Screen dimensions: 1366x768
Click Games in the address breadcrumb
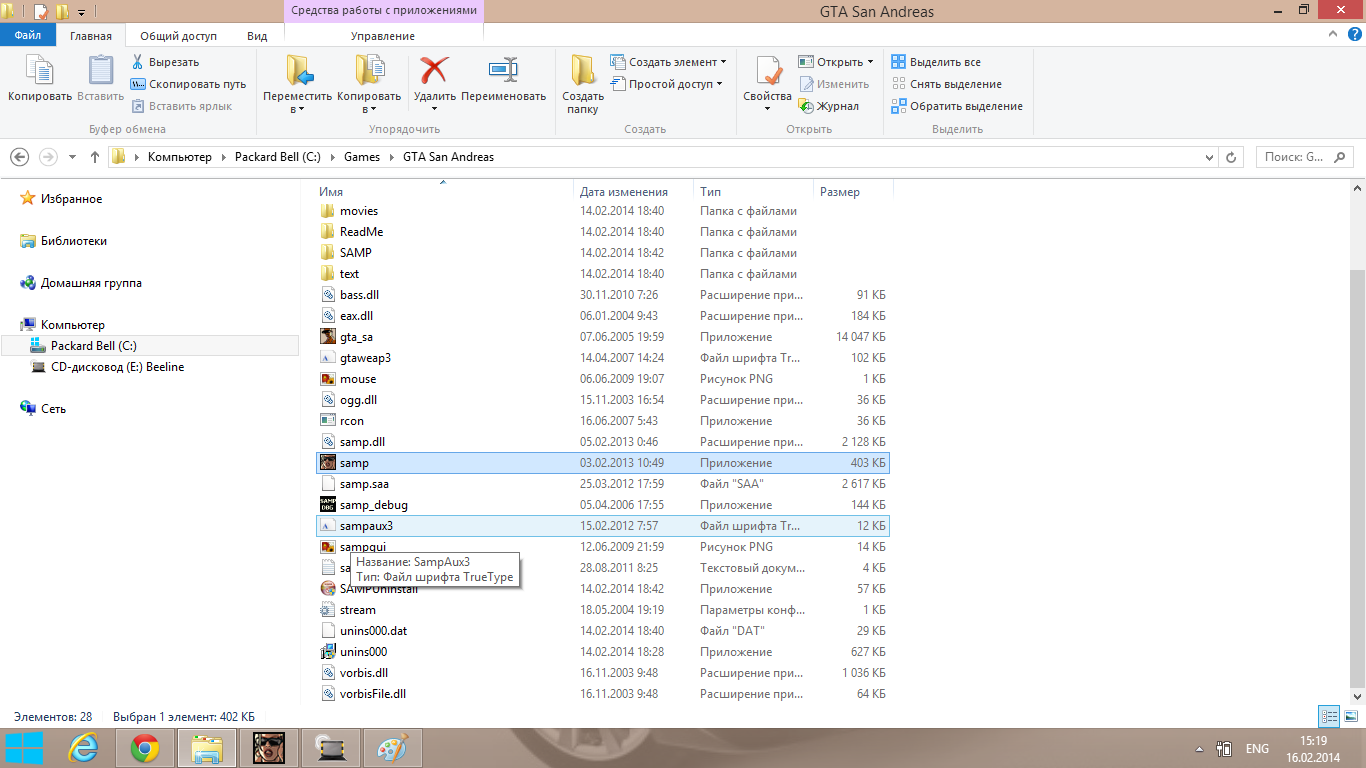click(x=362, y=157)
